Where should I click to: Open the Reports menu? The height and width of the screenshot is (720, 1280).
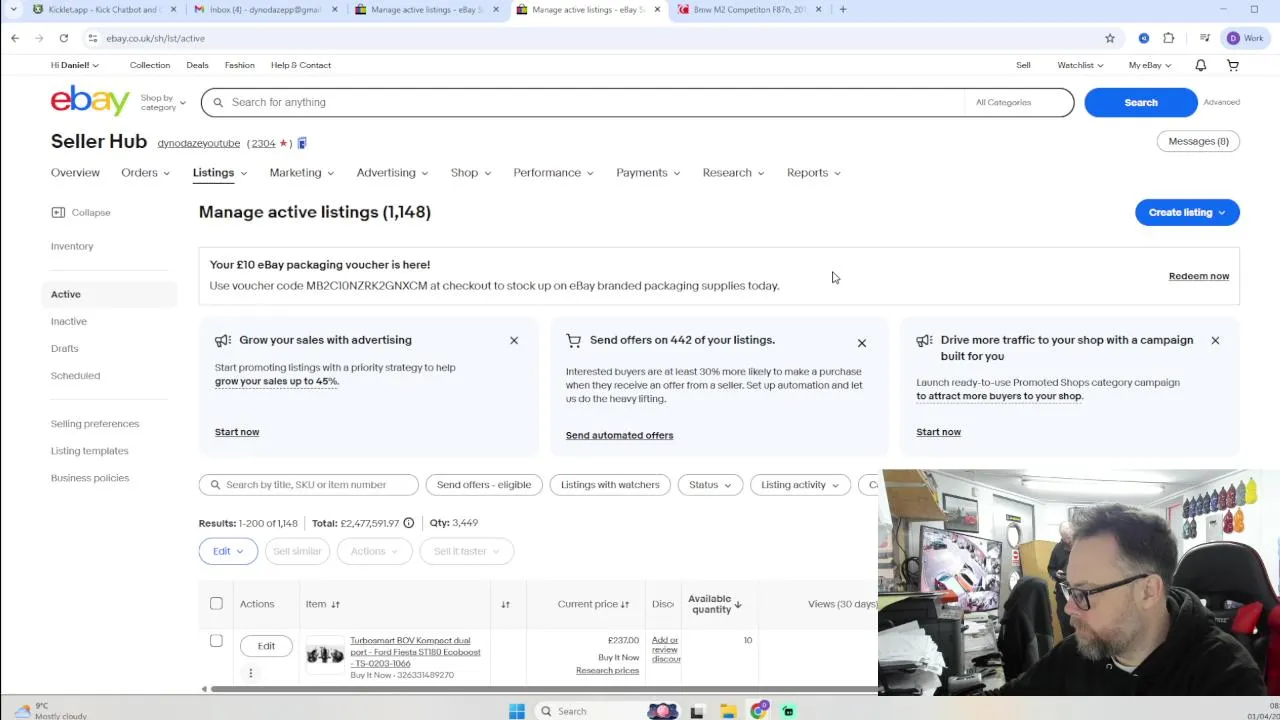pyautogui.click(x=813, y=173)
